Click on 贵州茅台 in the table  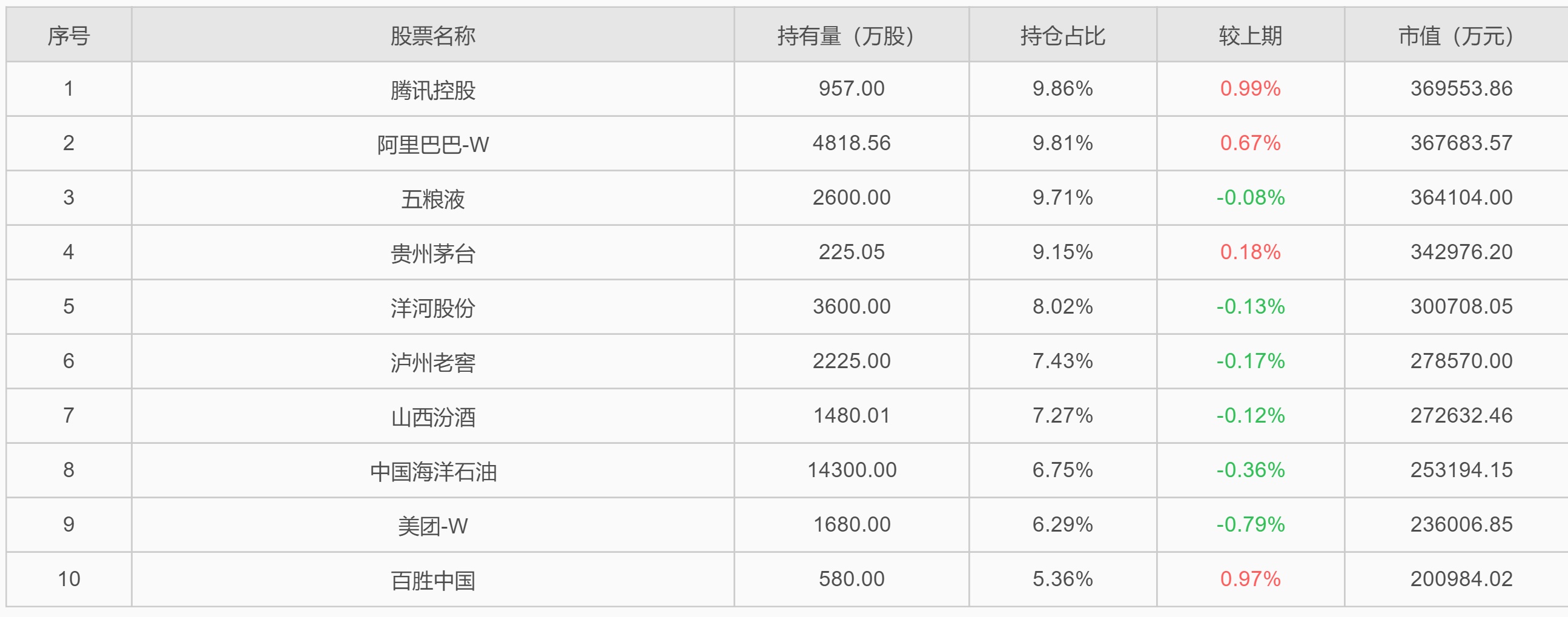433,253
